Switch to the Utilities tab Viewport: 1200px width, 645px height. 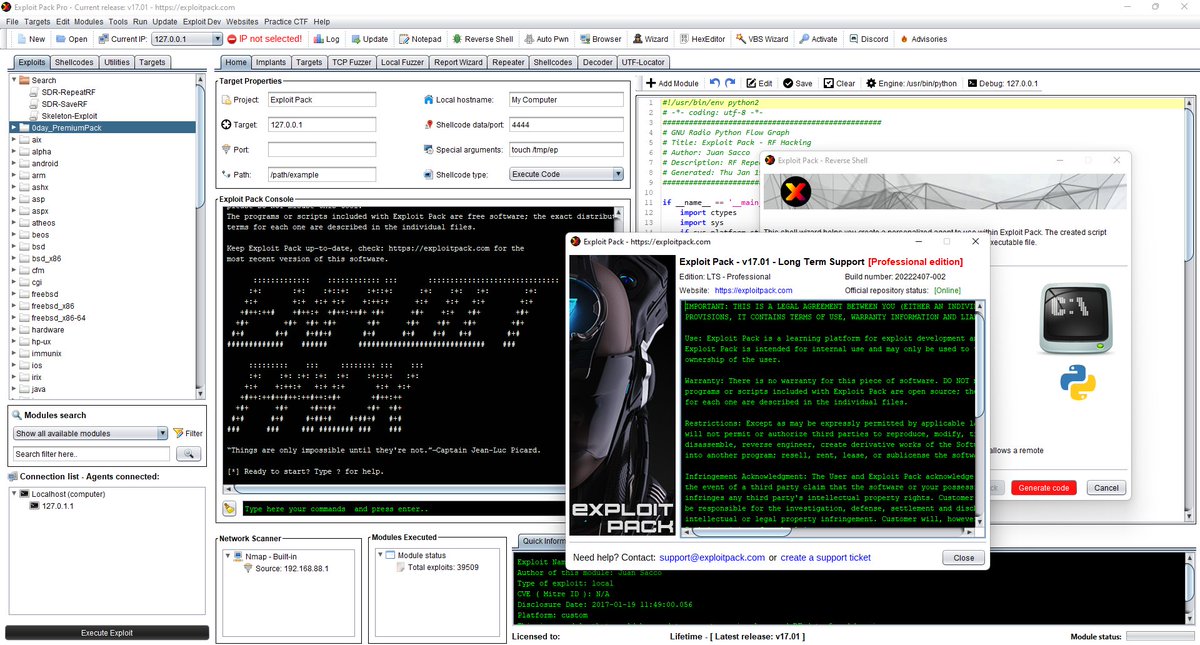pyautogui.click(x=117, y=62)
